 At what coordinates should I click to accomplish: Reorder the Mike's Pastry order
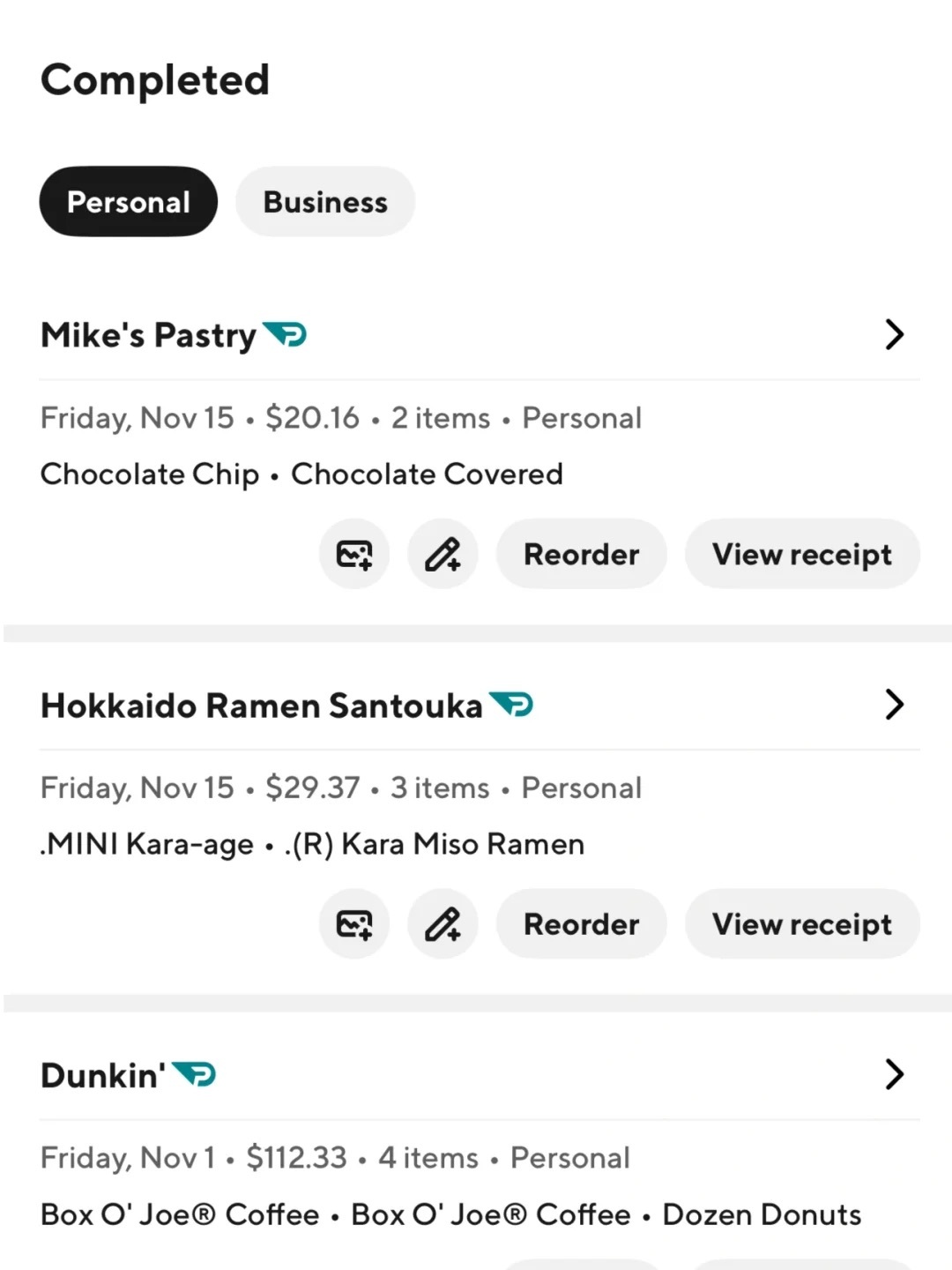[582, 554]
